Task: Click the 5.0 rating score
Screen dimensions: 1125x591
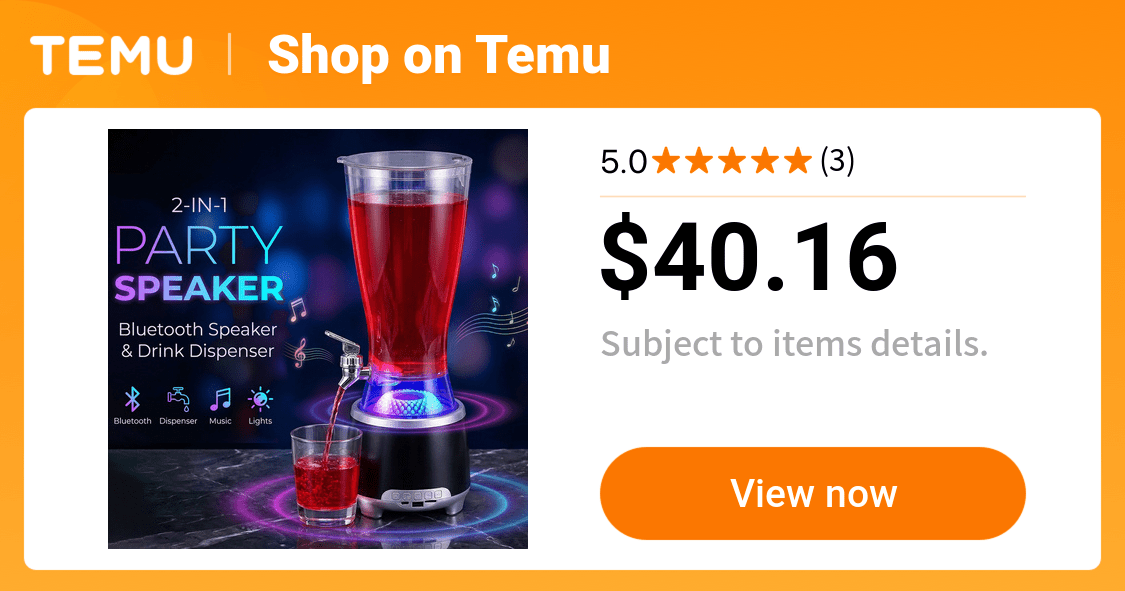Action: (x=623, y=162)
